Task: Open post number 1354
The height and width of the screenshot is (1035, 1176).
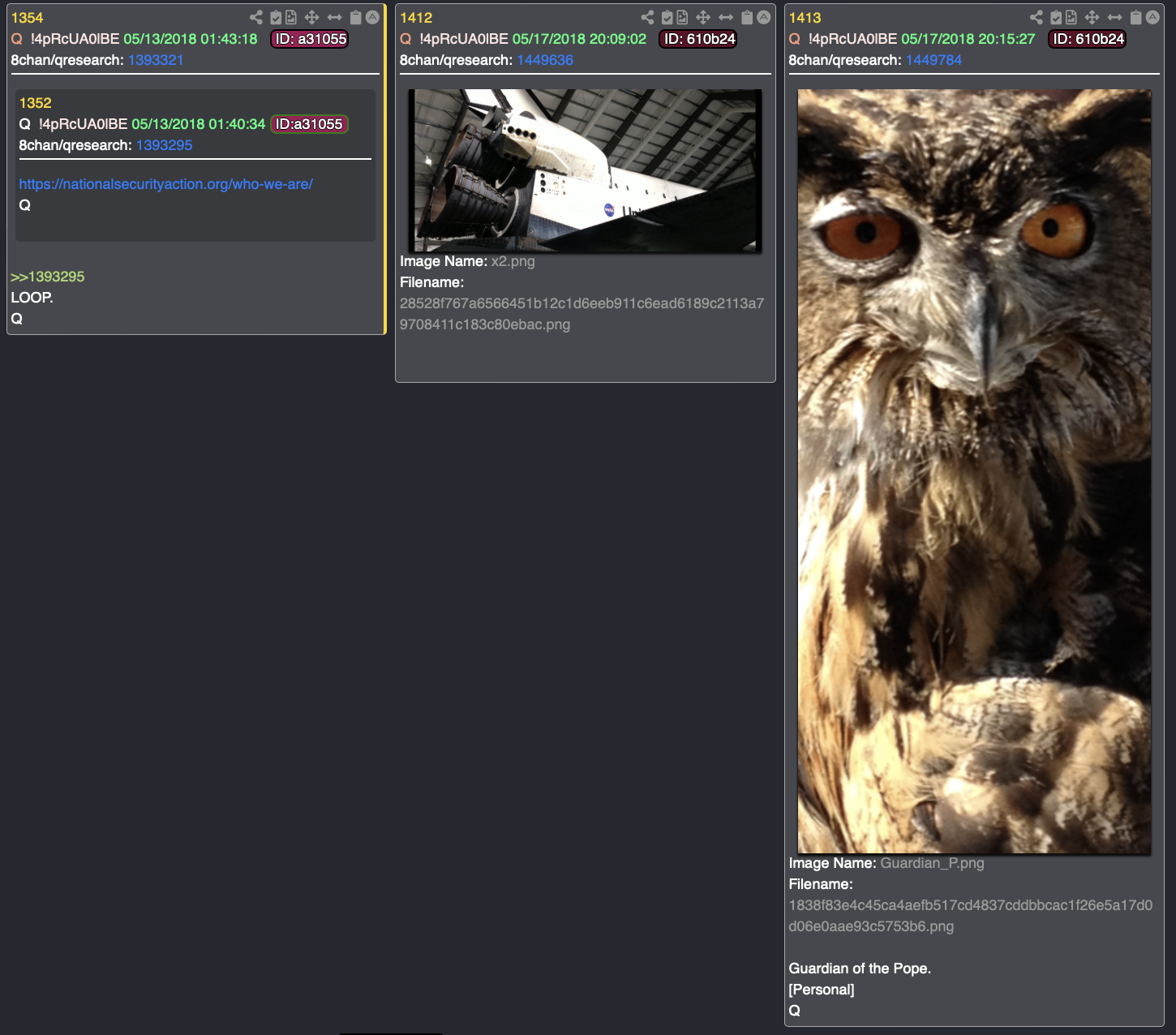Action: [x=27, y=18]
